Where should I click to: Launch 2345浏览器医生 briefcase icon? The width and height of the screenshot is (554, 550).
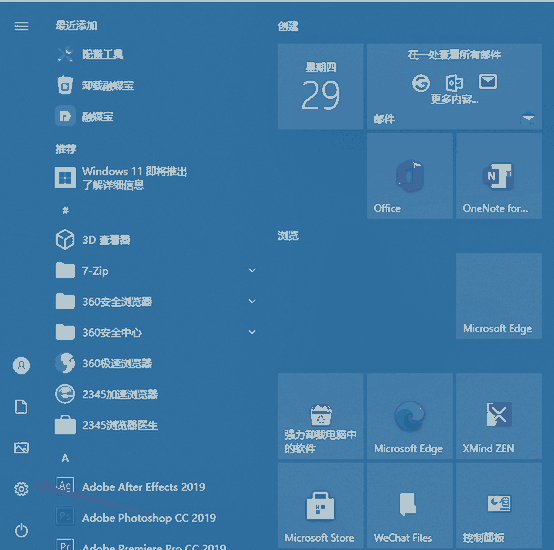point(65,425)
